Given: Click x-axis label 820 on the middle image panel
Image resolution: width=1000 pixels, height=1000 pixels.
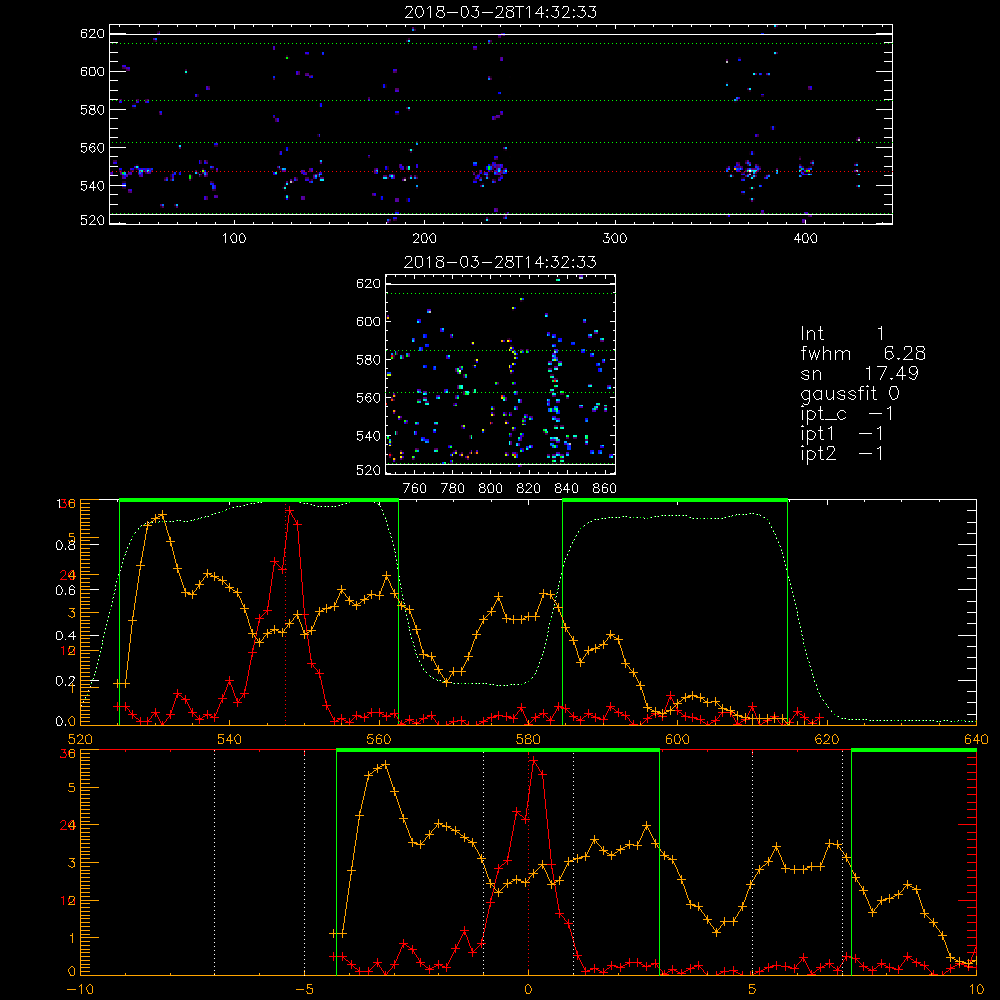Looking at the screenshot, I should click(x=529, y=489).
